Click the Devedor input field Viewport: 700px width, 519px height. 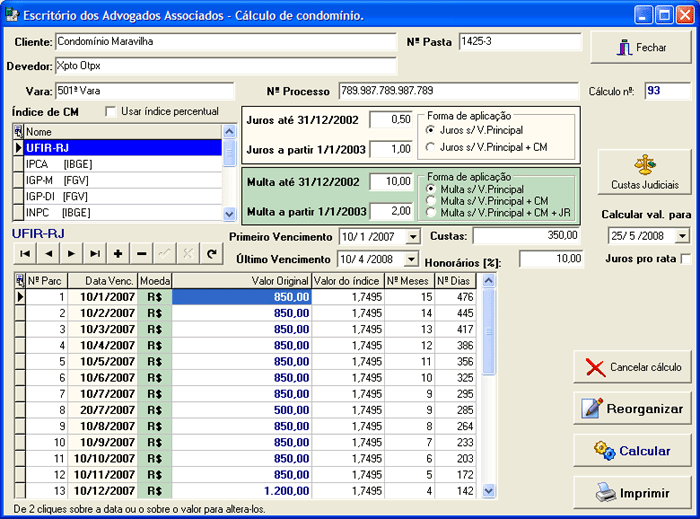pyautogui.click(x=225, y=66)
